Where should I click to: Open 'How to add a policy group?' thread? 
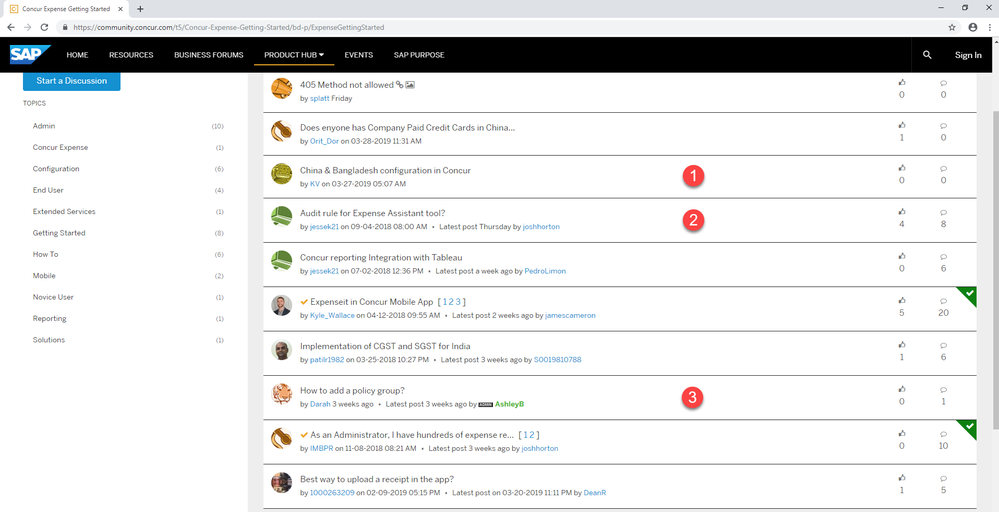coord(352,390)
